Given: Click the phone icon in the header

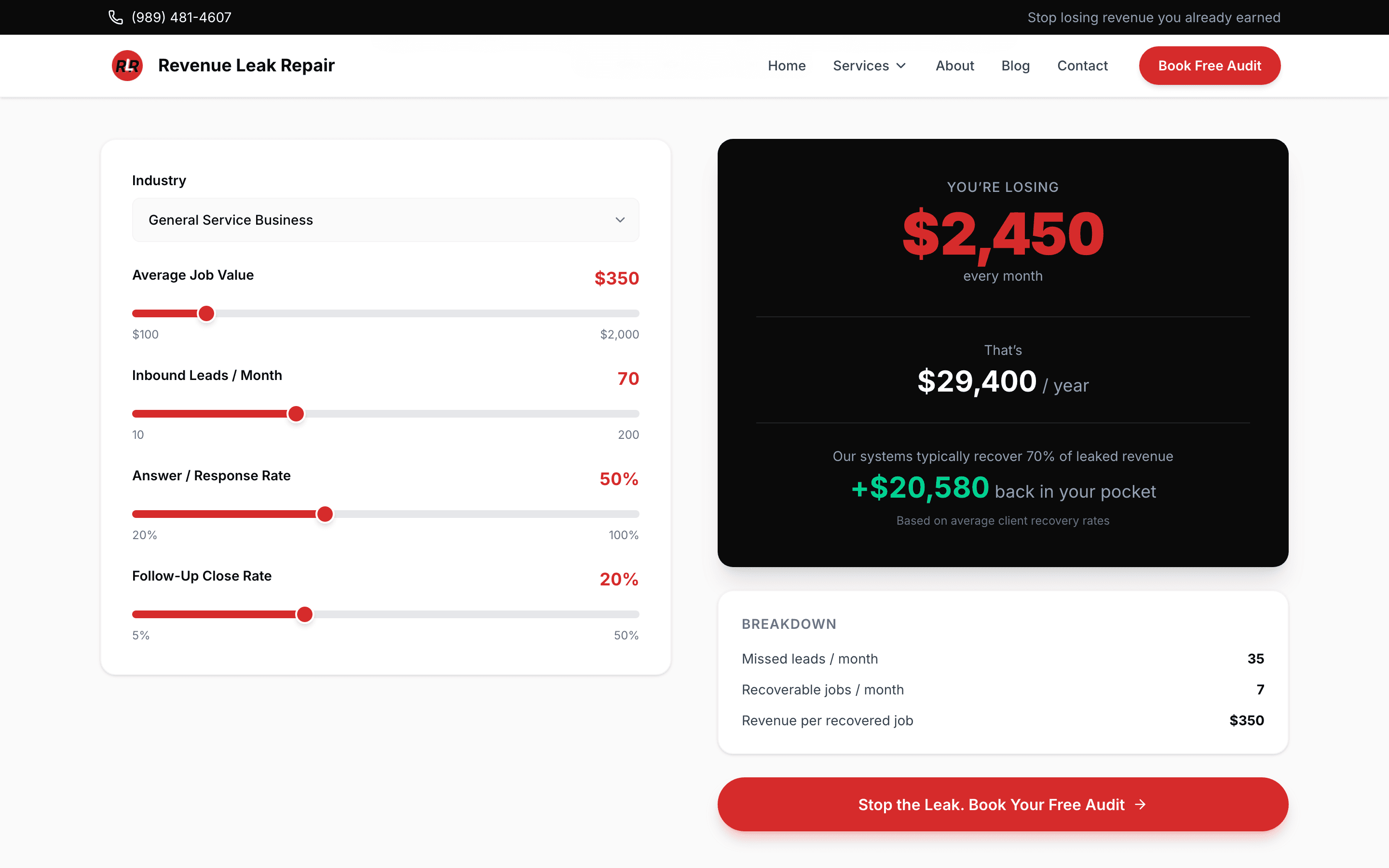Looking at the screenshot, I should [x=115, y=17].
